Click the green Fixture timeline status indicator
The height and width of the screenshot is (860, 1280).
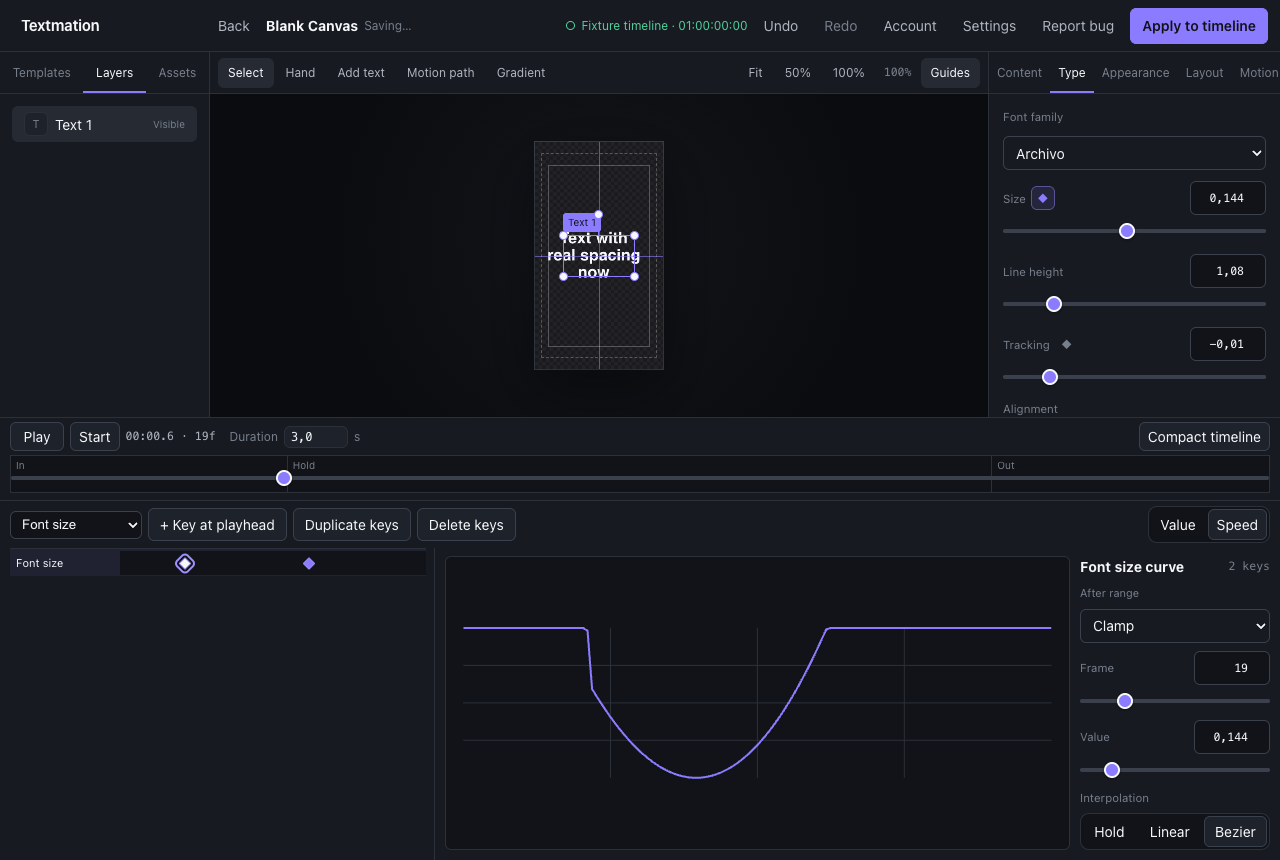click(656, 26)
